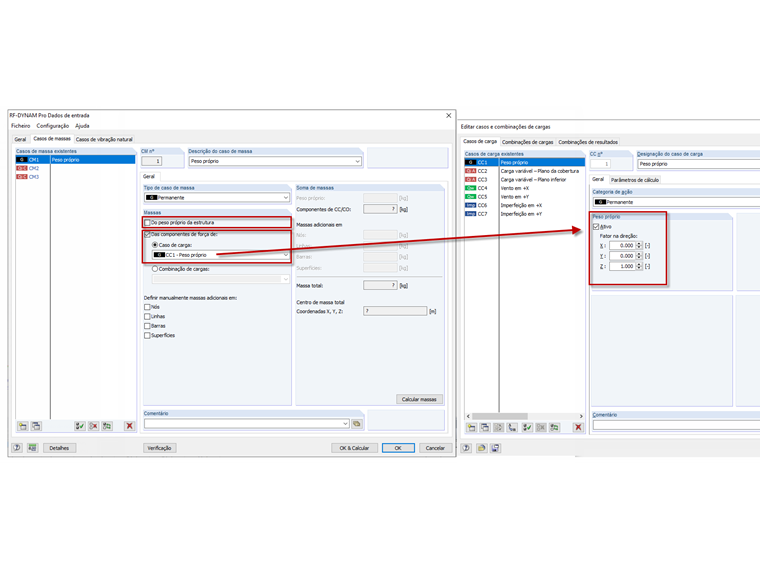Click select-all checkmark icon under load cases list
The image size is (760, 570).
coord(527,428)
